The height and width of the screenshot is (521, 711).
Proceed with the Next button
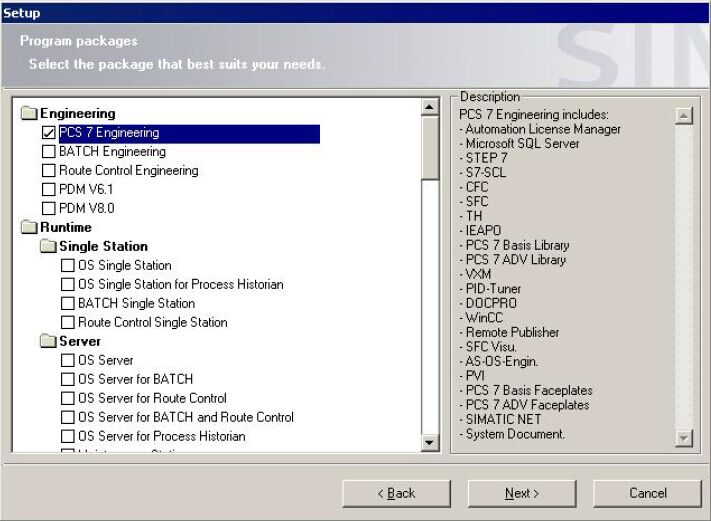pos(522,493)
